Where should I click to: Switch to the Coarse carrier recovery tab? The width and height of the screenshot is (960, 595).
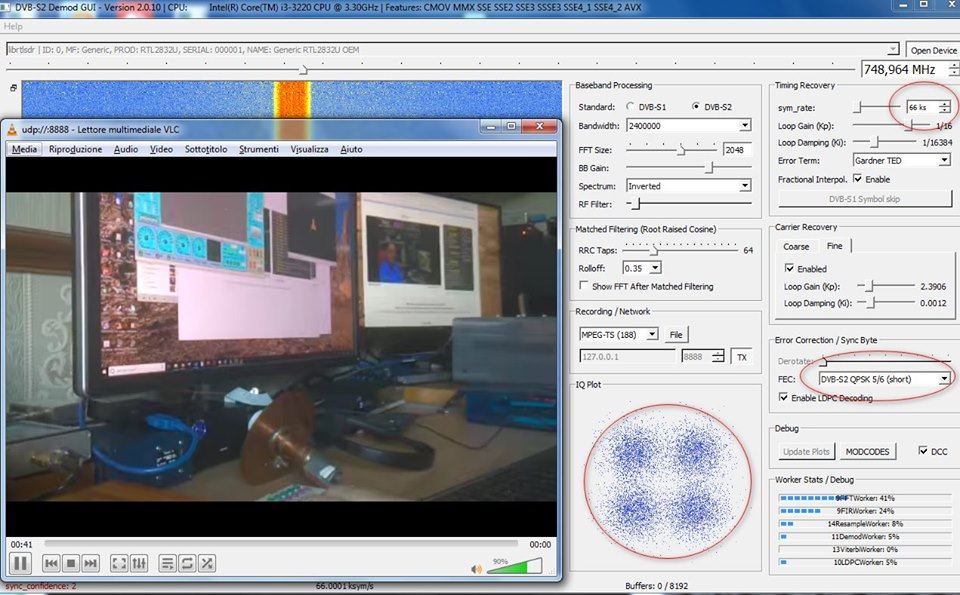796,246
